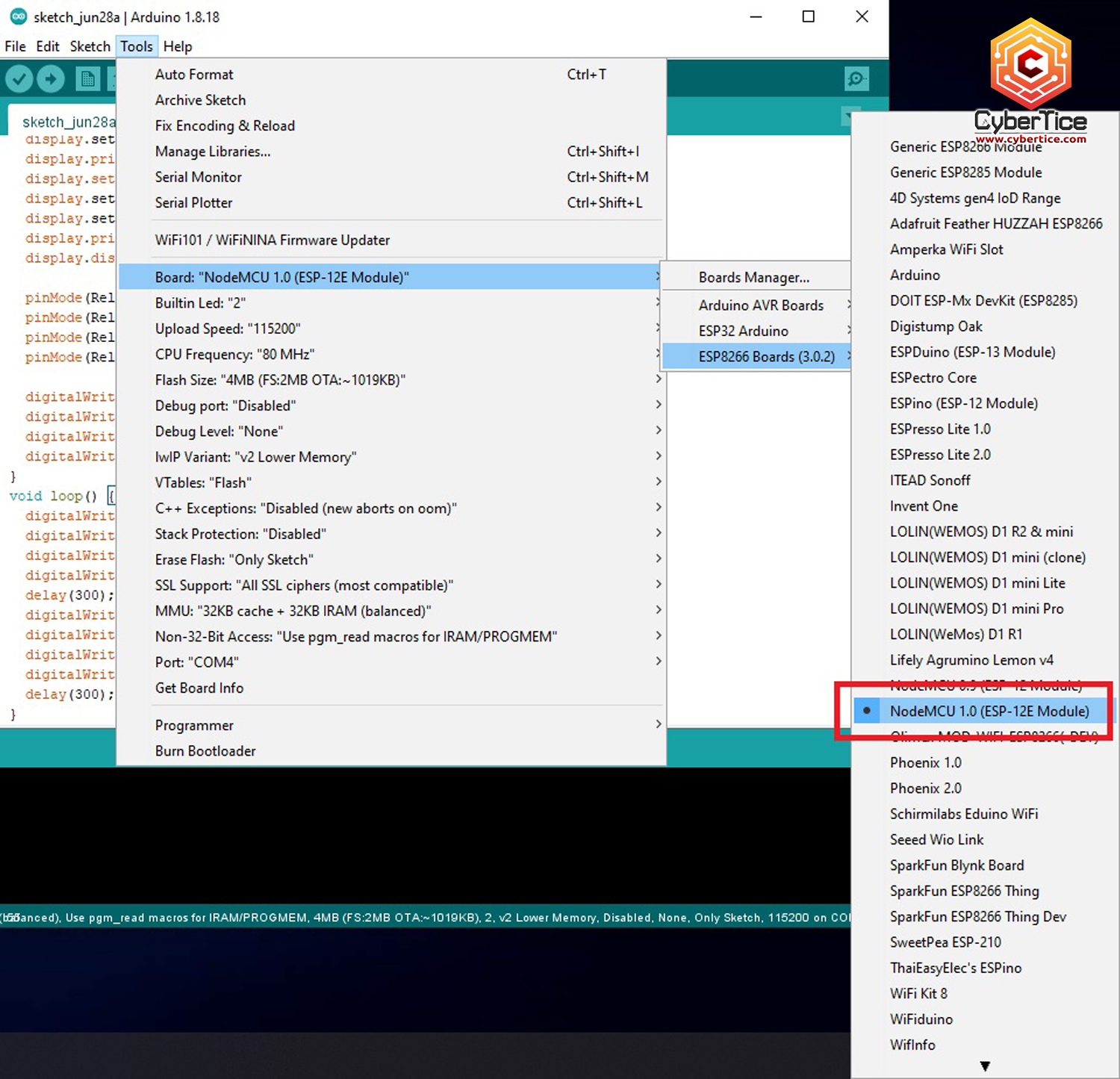Click the Arduino logo in title bar
The image size is (1120, 1079).
click(x=18, y=16)
